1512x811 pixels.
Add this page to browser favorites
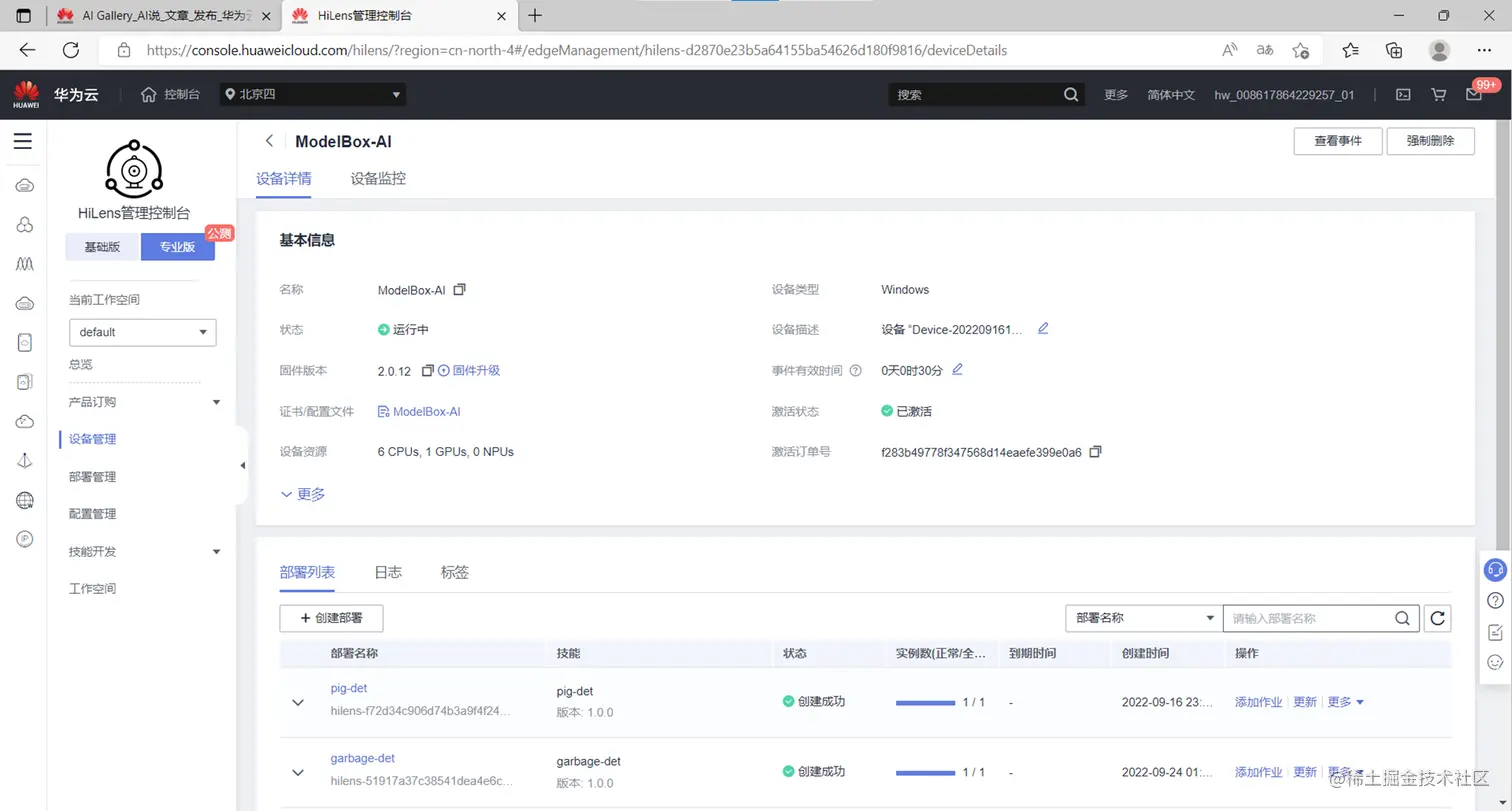[1300, 50]
